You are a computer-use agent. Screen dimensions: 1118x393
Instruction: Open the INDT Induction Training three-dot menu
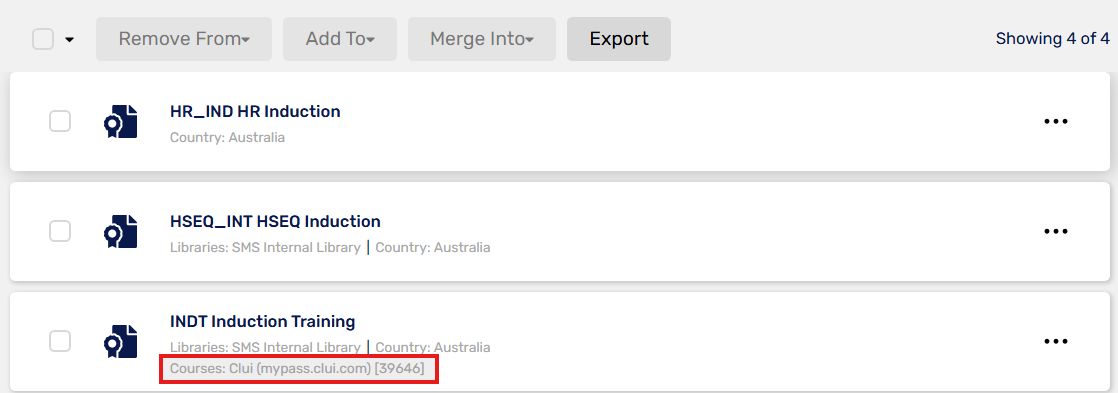[1056, 341]
